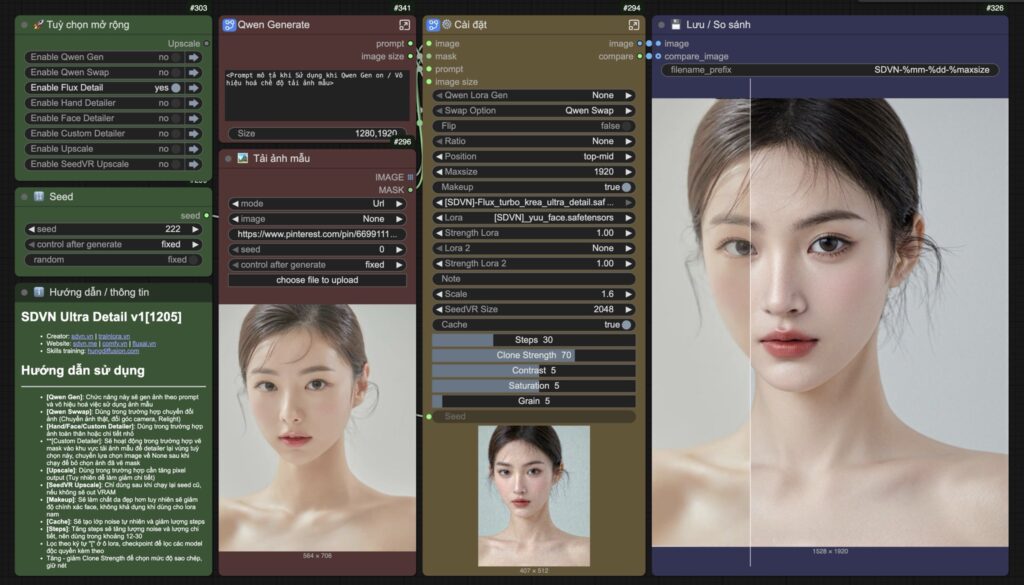Click the Seed node title
1024x585 pixels.
pos(61,197)
